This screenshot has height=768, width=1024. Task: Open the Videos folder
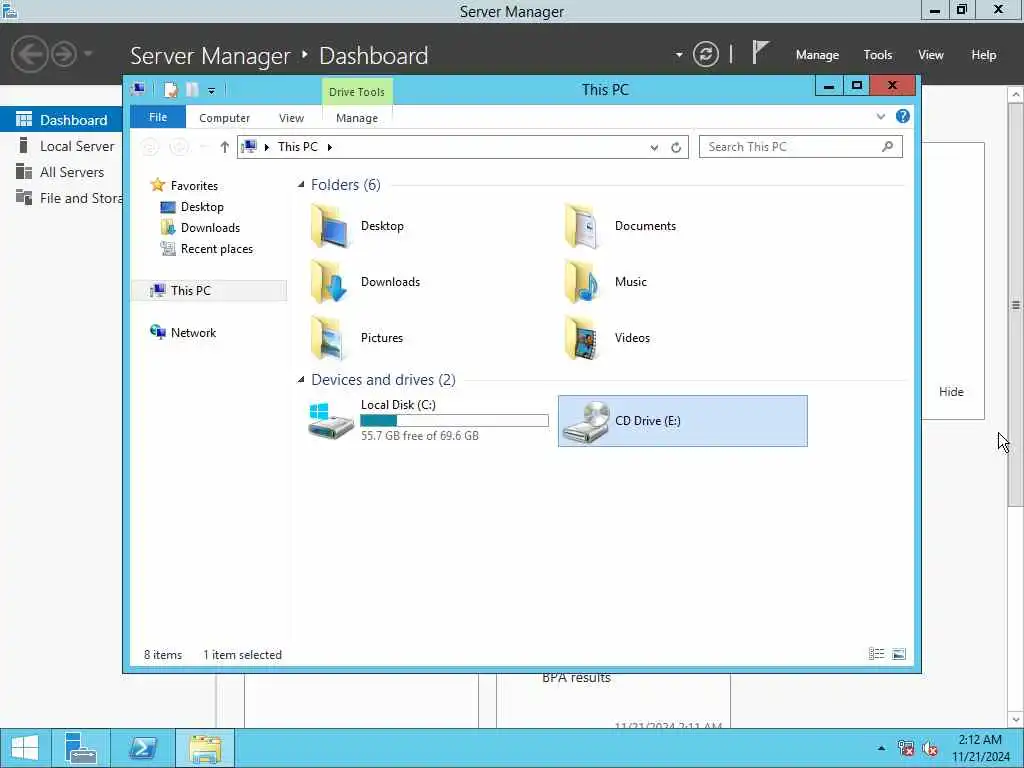click(x=607, y=338)
